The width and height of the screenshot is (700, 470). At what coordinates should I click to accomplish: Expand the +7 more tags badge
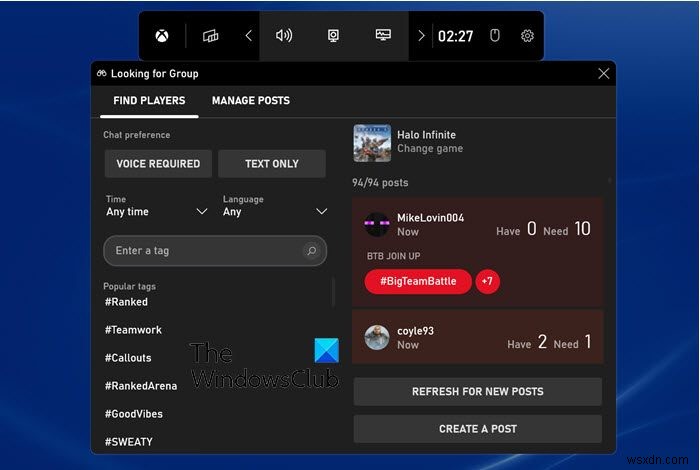487,282
